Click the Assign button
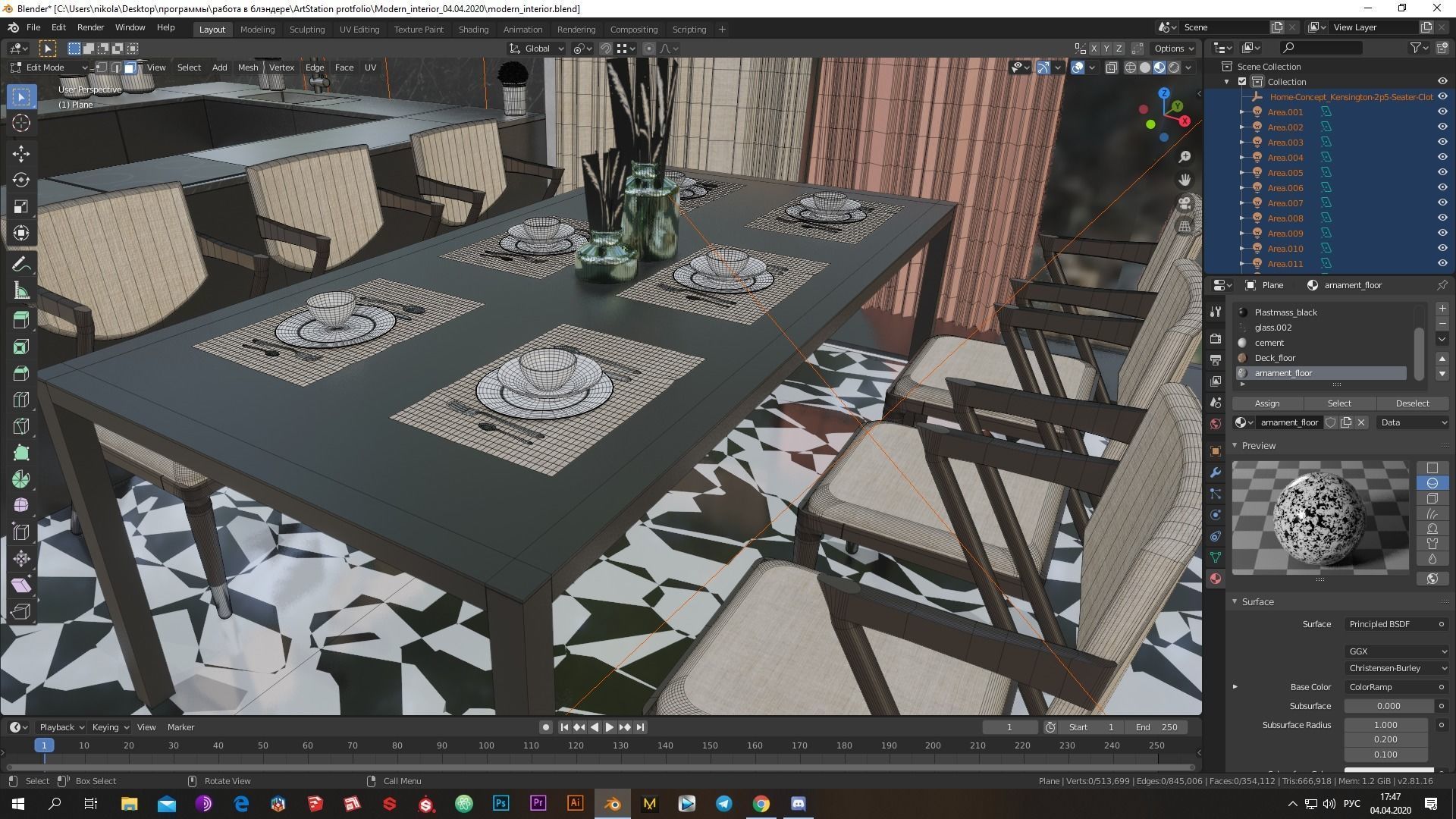1456x819 pixels. tap(1267, 403)
